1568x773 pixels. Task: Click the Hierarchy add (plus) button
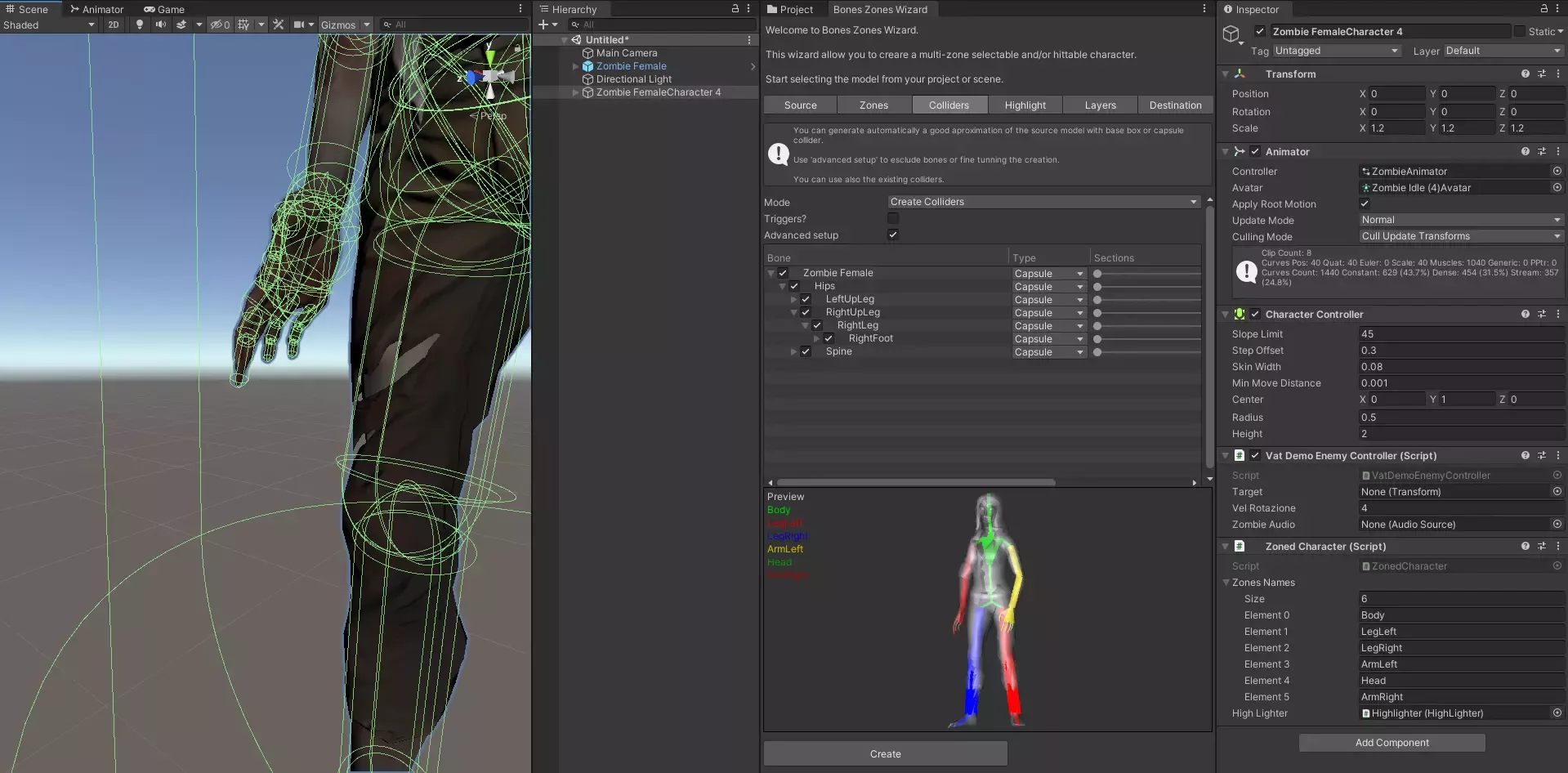click(x=543, y=25)
